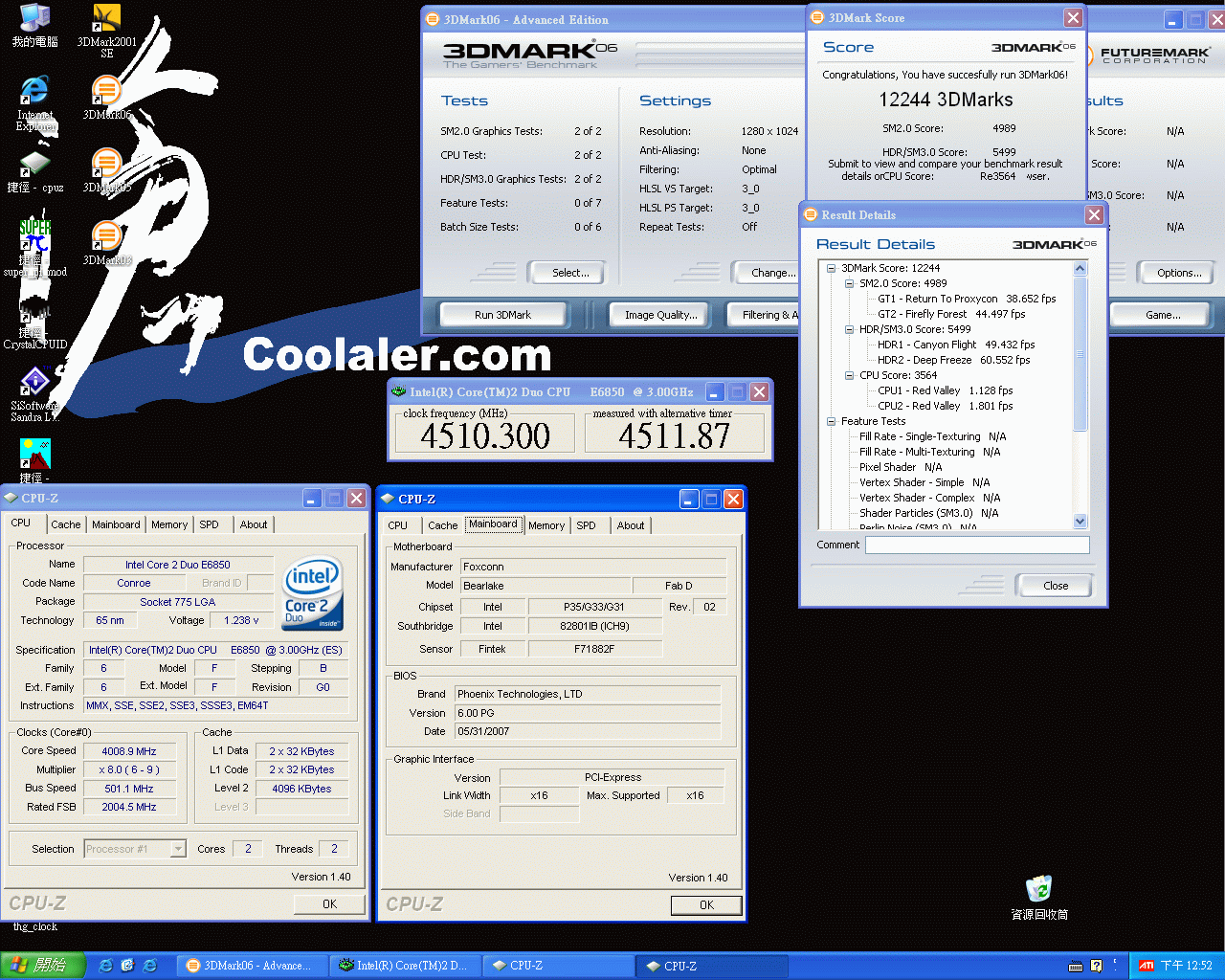
Task: Select CPU1 - Red Valley row
Action: [945, 390]
